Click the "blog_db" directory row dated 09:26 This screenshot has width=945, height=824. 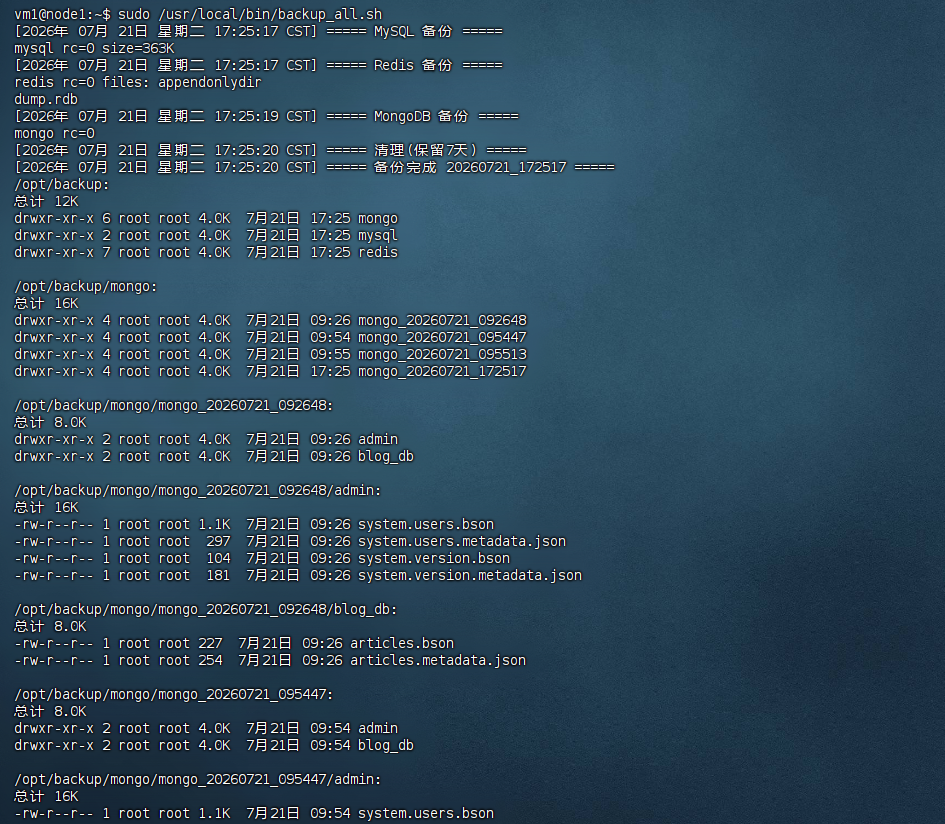214,456
